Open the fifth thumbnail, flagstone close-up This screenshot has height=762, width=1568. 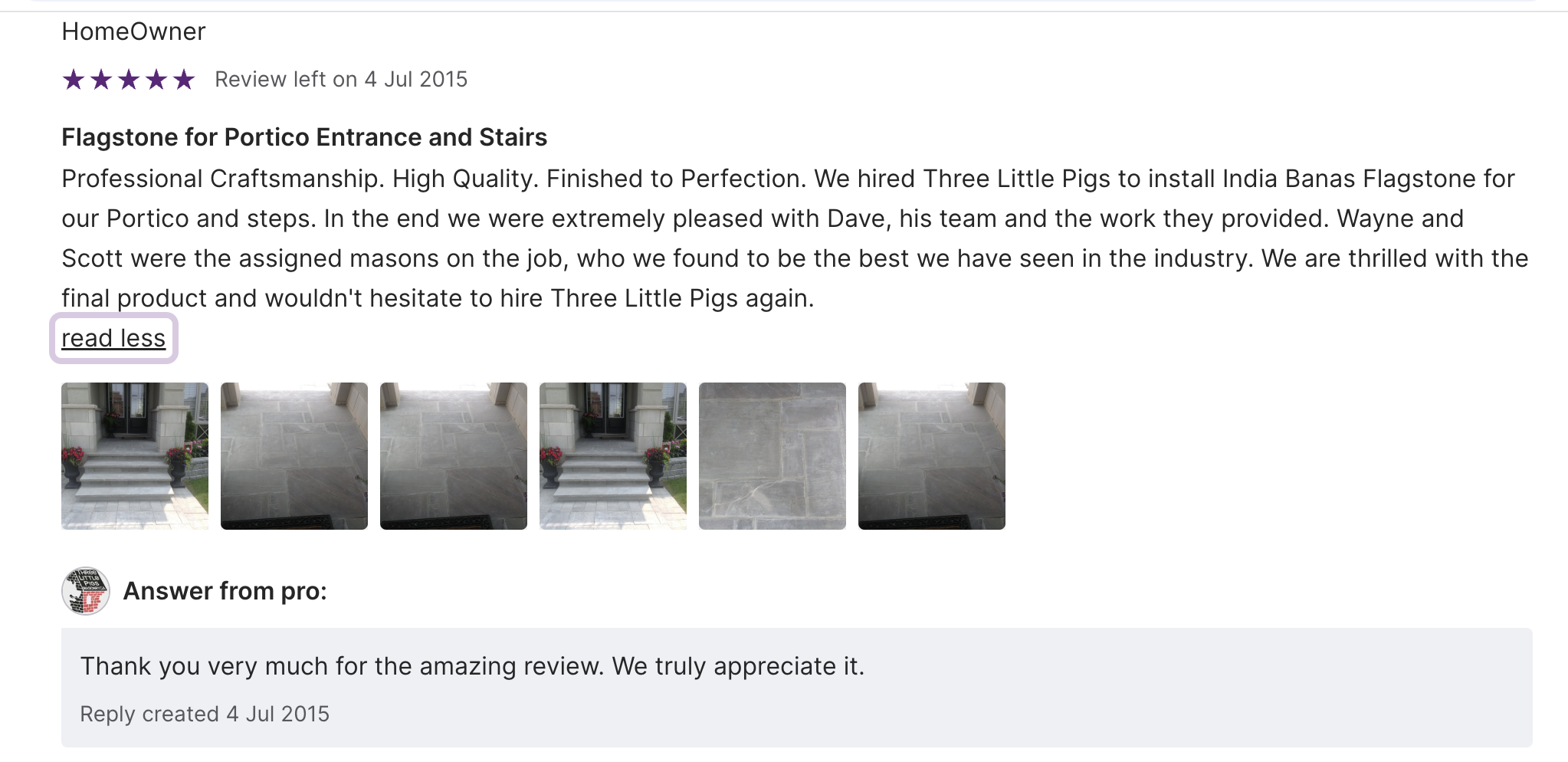click(x=773, y=456)
